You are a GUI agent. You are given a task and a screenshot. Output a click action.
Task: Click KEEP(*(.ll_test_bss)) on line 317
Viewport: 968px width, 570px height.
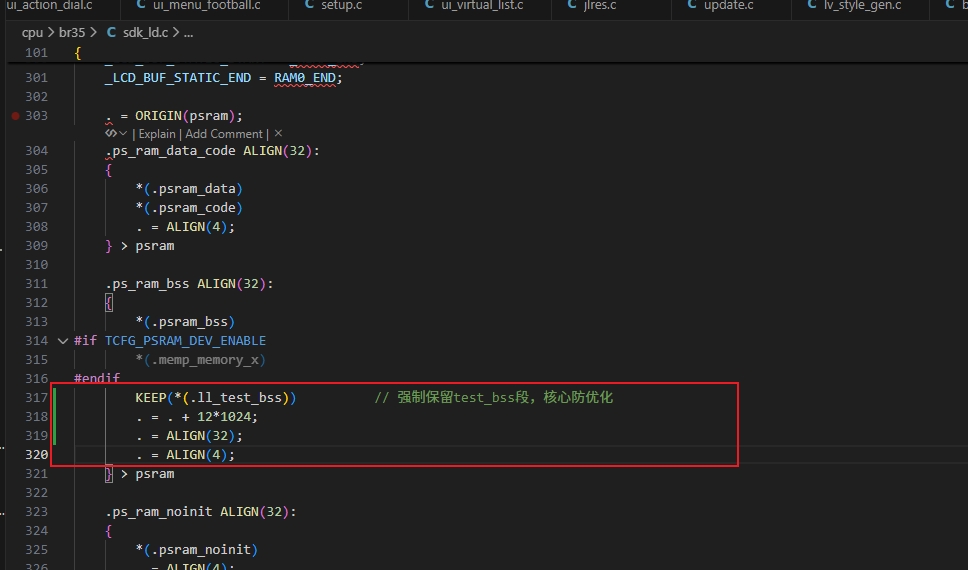216,398
